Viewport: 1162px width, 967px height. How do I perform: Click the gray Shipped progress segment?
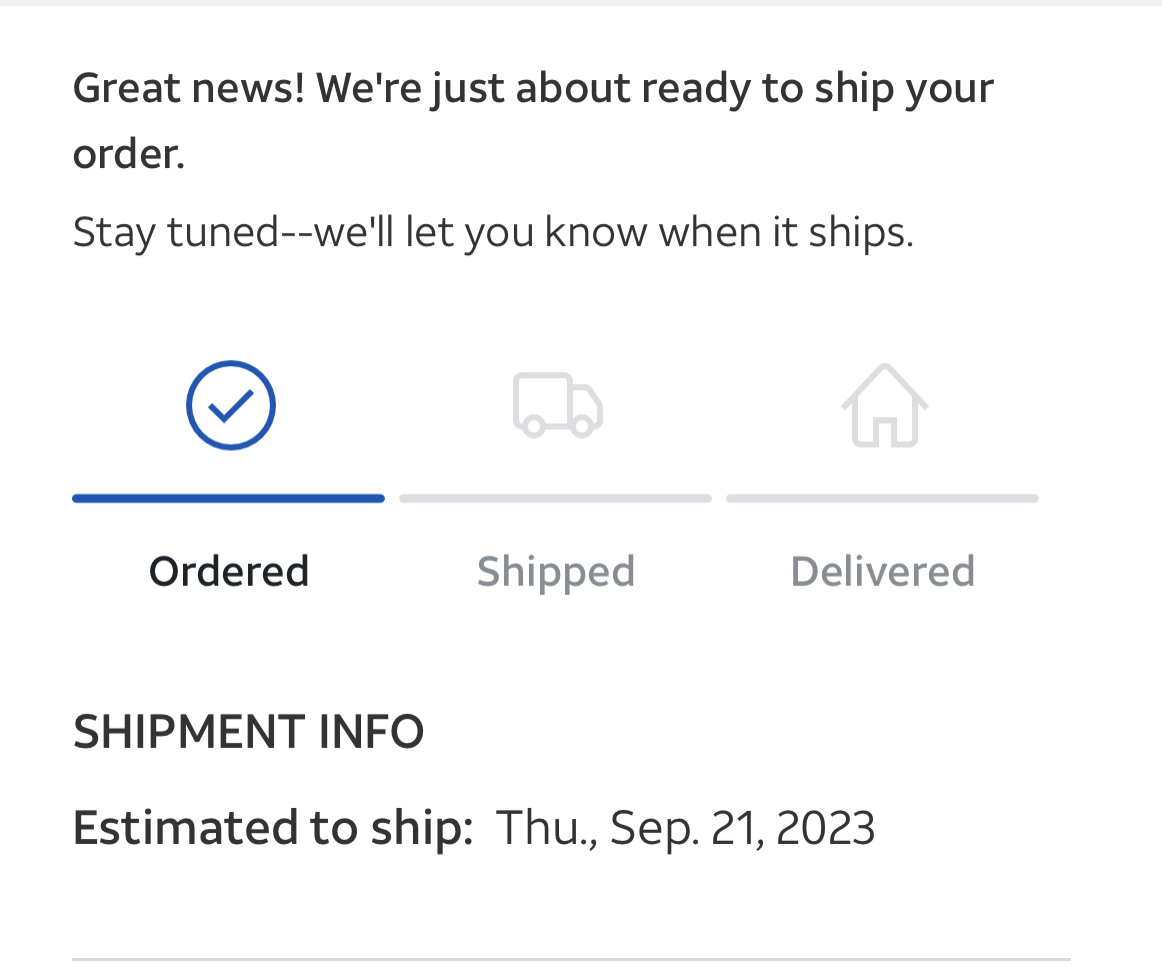[x=555, y=498]
